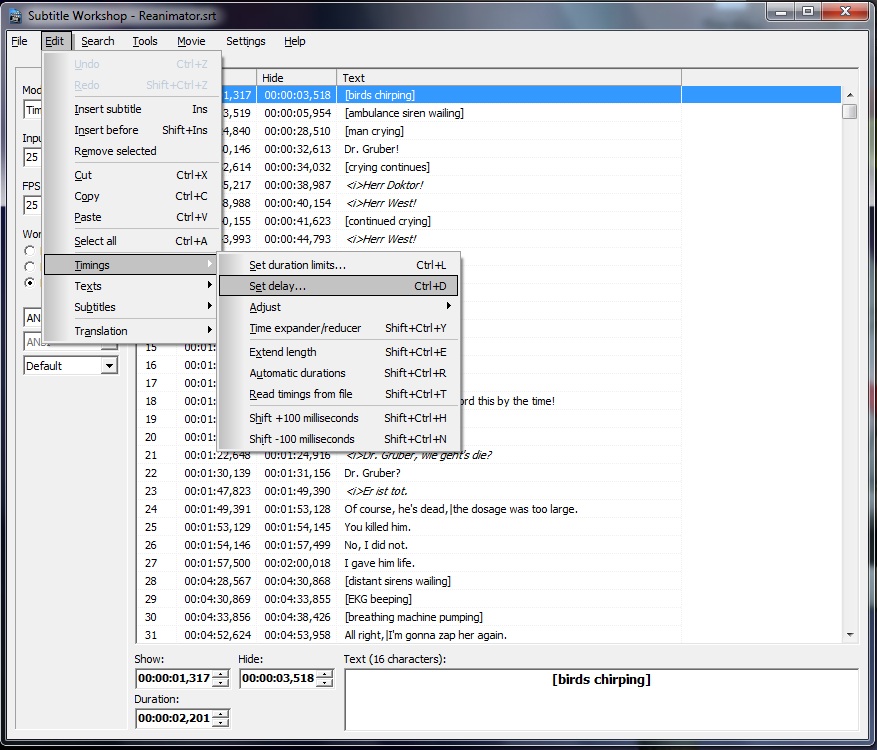Open the Help menu
This screenshot has width=877, height=750.
(x=295, y=41)
